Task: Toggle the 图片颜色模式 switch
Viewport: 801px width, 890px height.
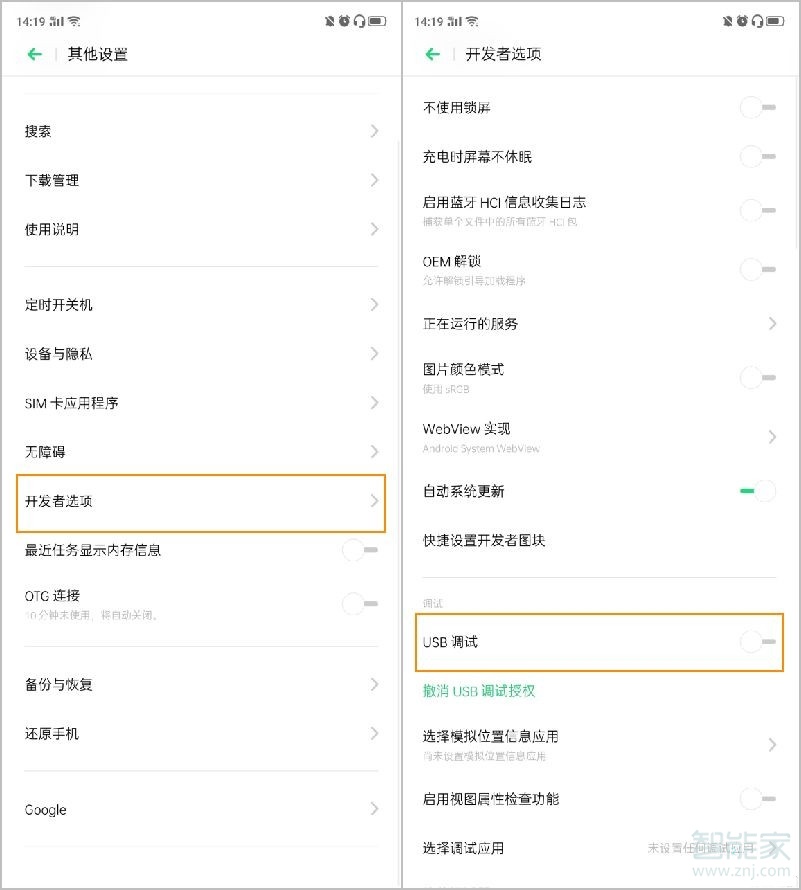Action: pos(756,377)
